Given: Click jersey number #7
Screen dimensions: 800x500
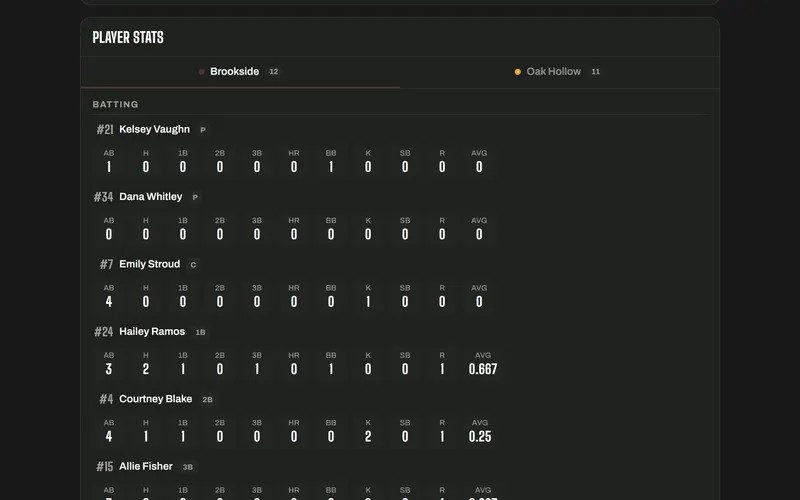Looking at the screenshot, I should coord(107,264).
